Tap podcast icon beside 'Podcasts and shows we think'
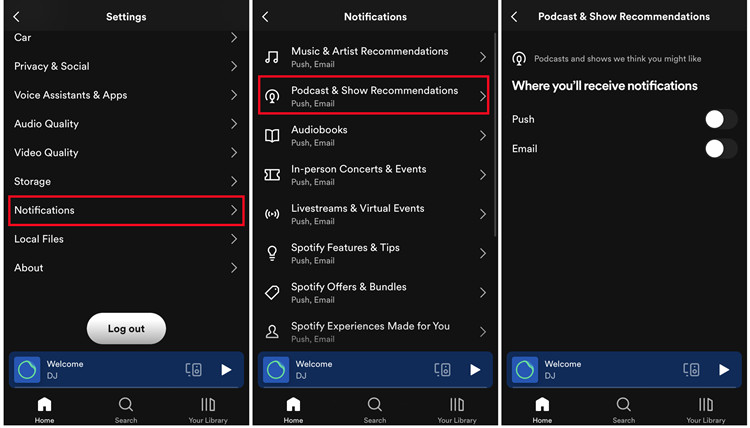Screen dimensions: 750x428 519,59
